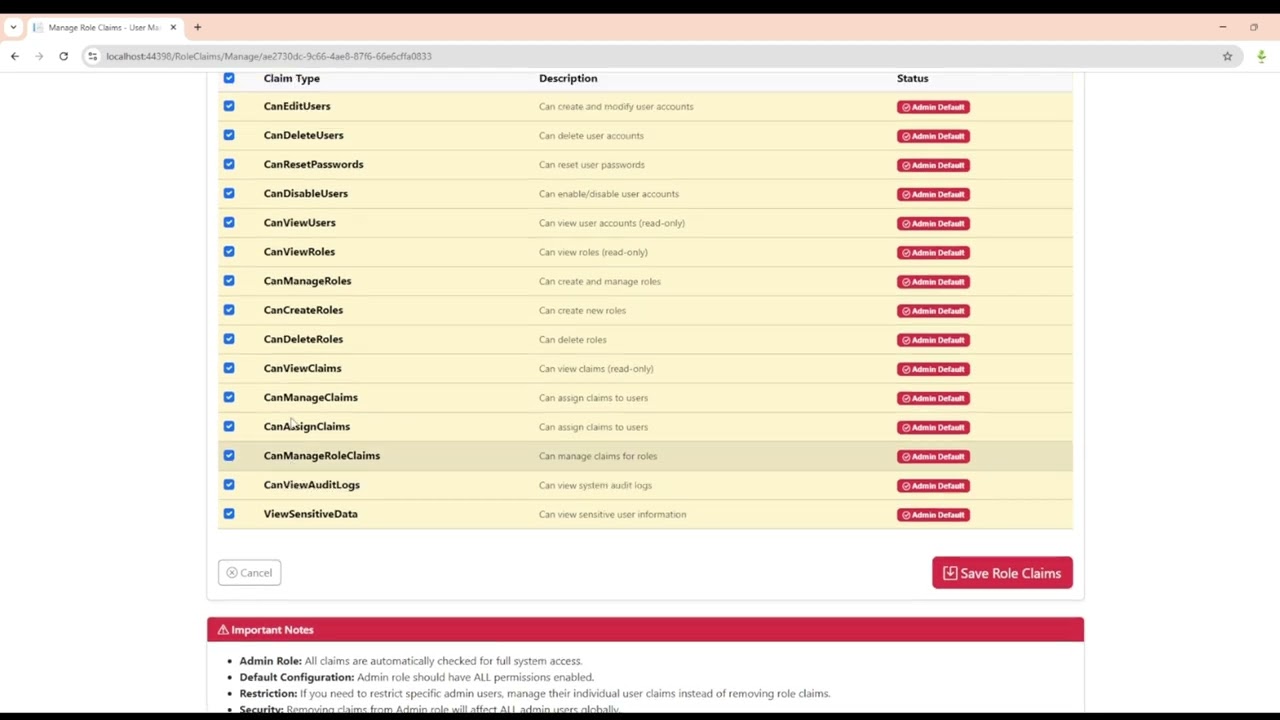
Task: Click Admin Default badge for CanAssignClaims
Action: (933, 427)
